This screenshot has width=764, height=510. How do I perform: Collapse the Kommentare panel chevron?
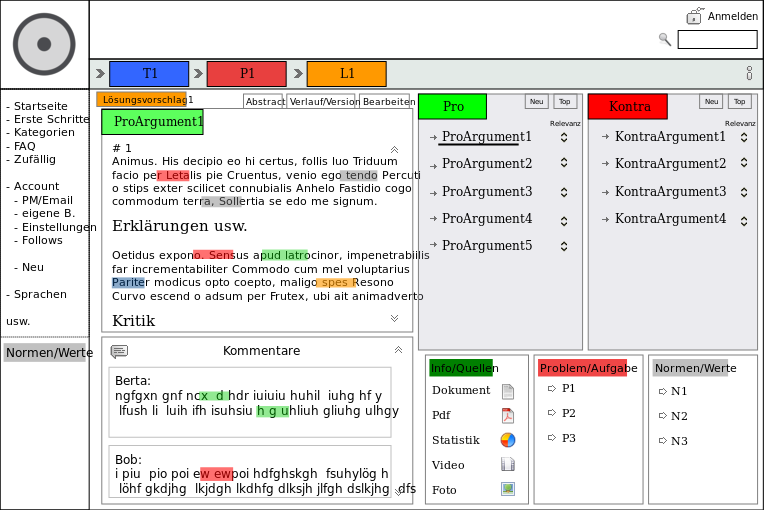click(x=398, y=350)
